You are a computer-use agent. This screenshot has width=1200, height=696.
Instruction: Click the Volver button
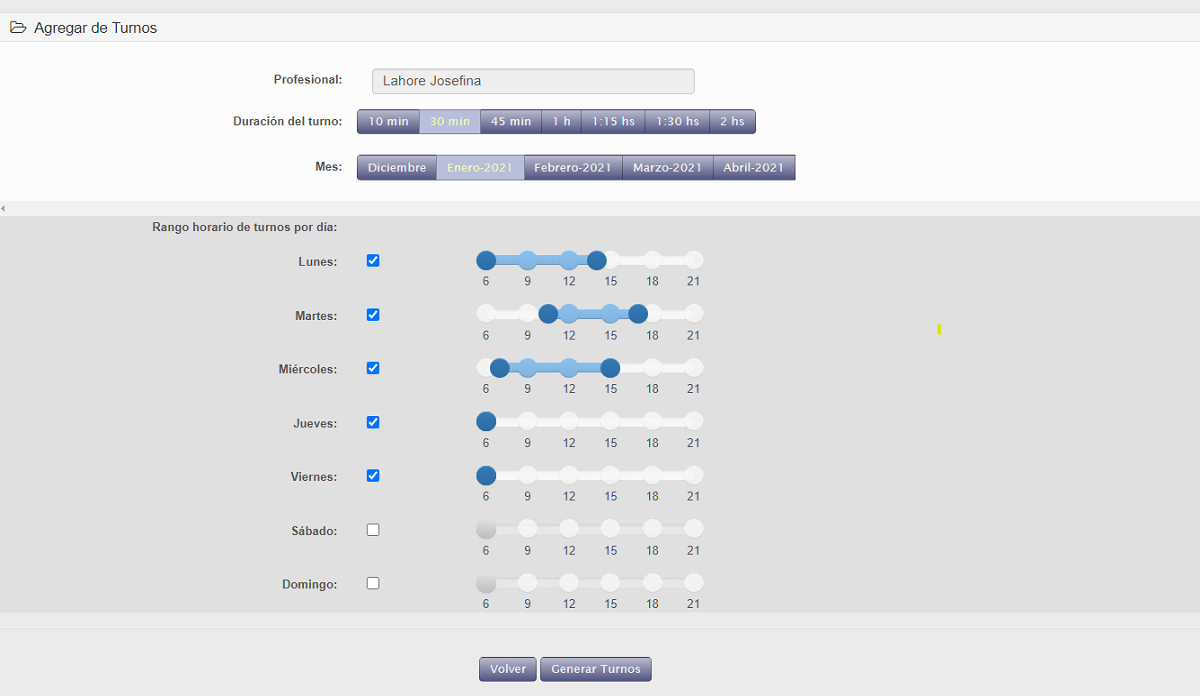(508, 669)
